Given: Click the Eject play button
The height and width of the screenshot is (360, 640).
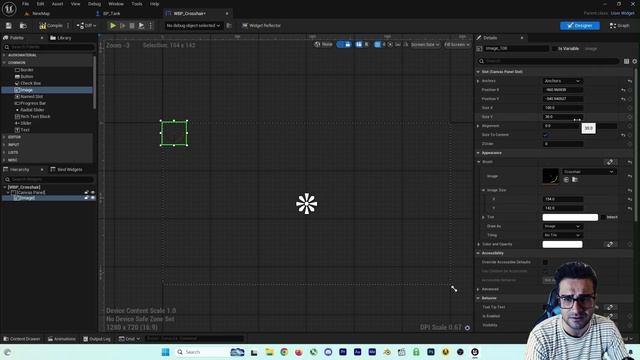Looking at the screenshot, I should (141, 26).
